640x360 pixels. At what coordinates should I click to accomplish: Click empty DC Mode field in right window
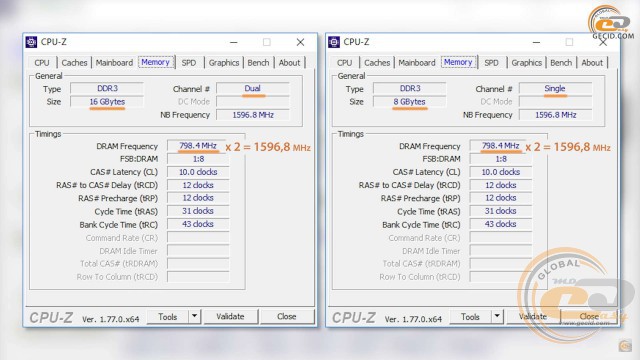(555, 102)
